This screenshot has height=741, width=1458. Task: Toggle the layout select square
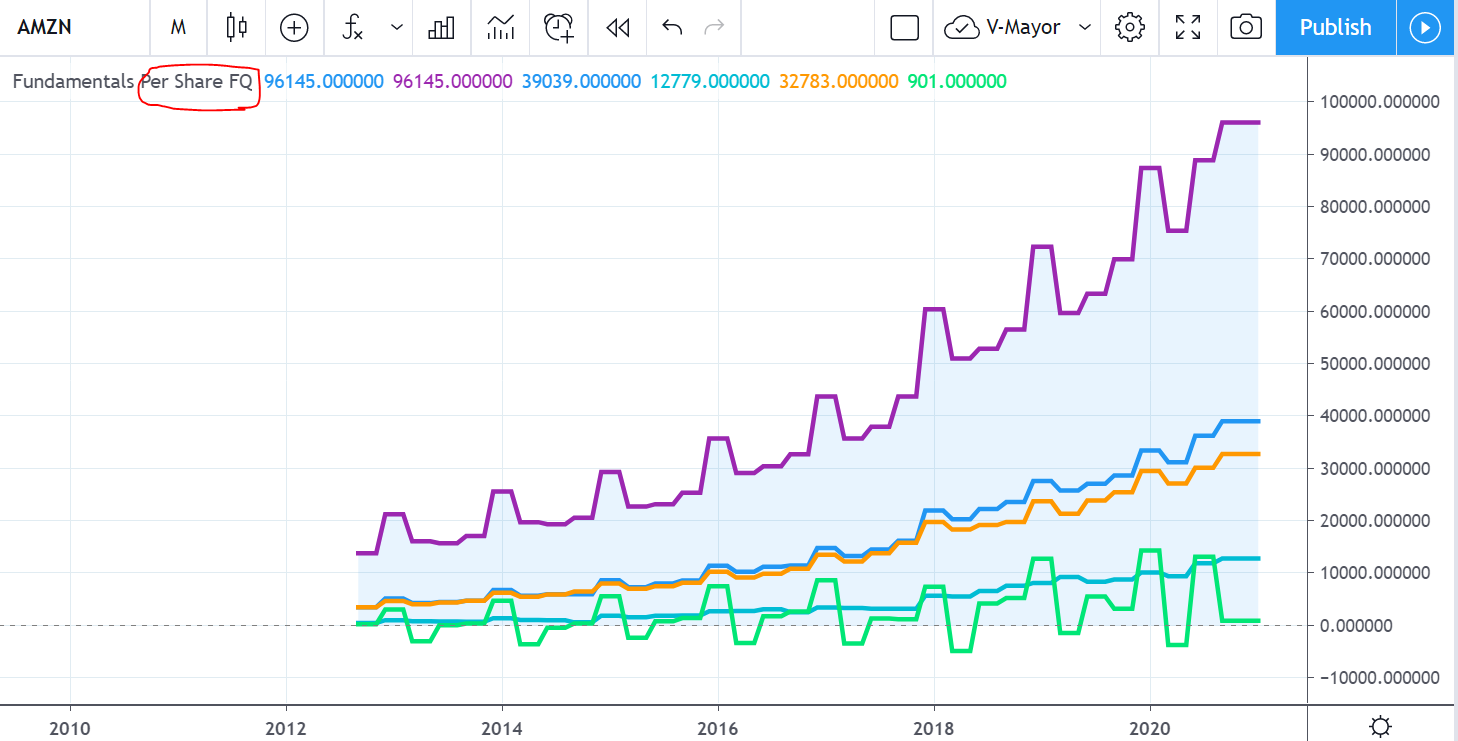[904, 27]
